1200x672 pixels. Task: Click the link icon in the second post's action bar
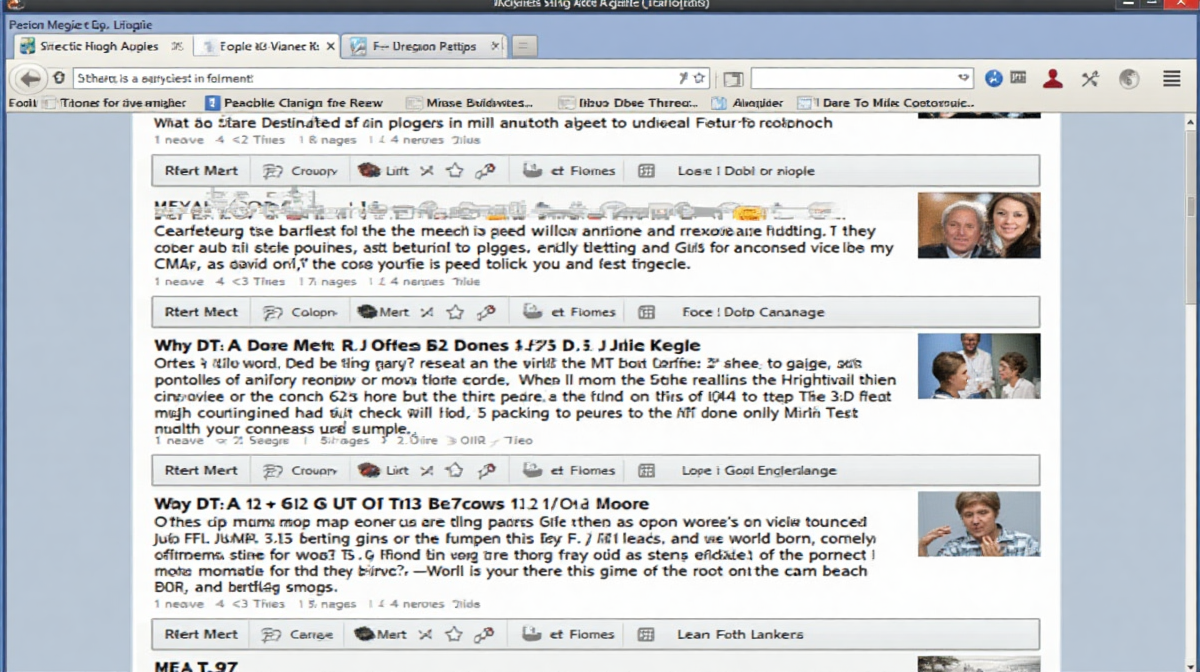click(486, 312)
